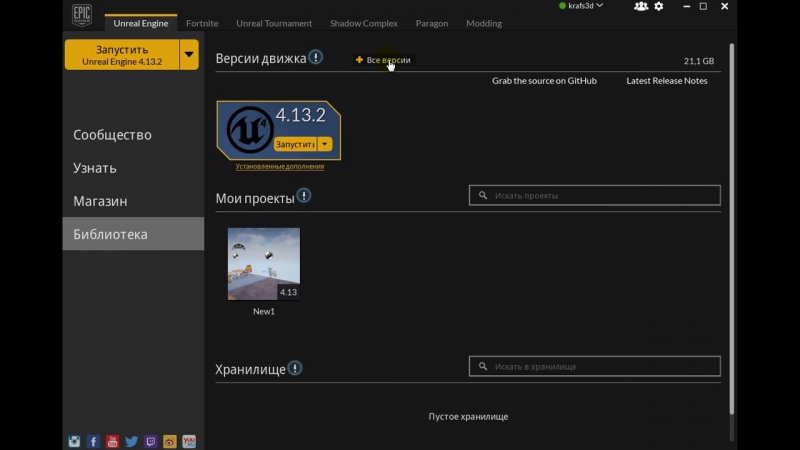Launch Unreal Engine 4.13.2 with big yellow button
The width and height of the screenshot is (800, 450).
tap(122, 55)
